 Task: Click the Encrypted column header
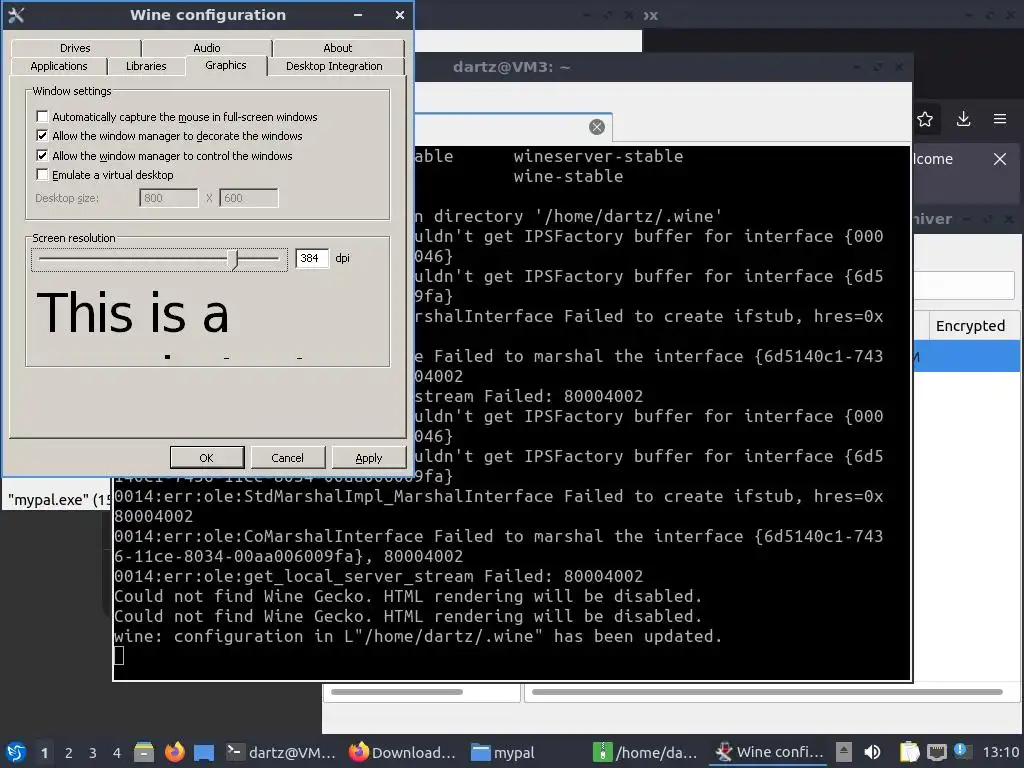pos(970,326)
